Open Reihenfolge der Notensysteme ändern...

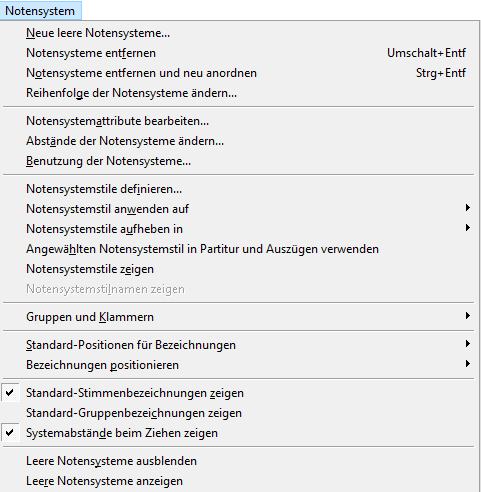pyautogui.click(x=239, y=93)
